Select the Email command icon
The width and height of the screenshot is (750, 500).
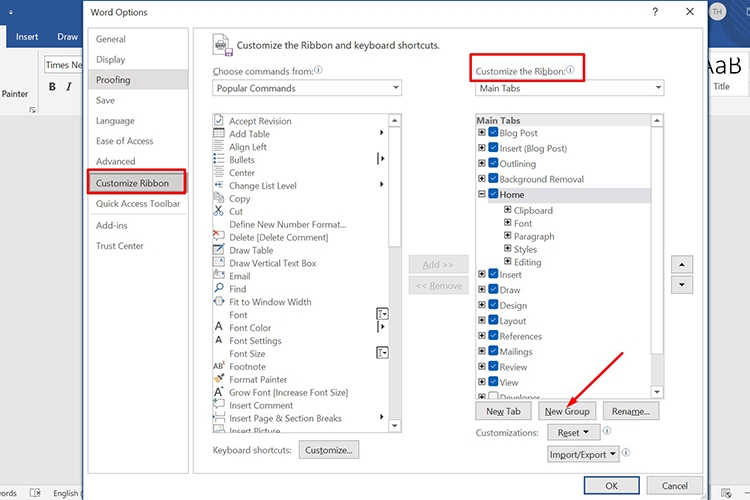pyautogui.click(x=219, y=275)
